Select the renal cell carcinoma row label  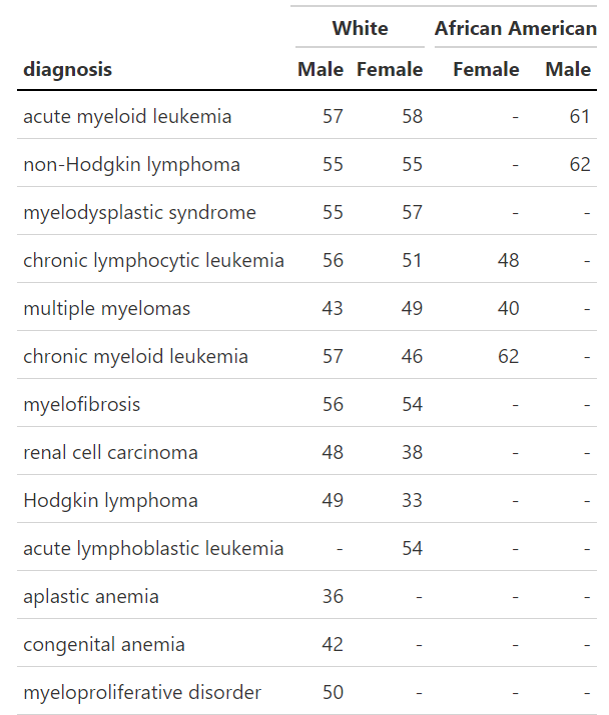pyautogui.click(x=111, y=453)
